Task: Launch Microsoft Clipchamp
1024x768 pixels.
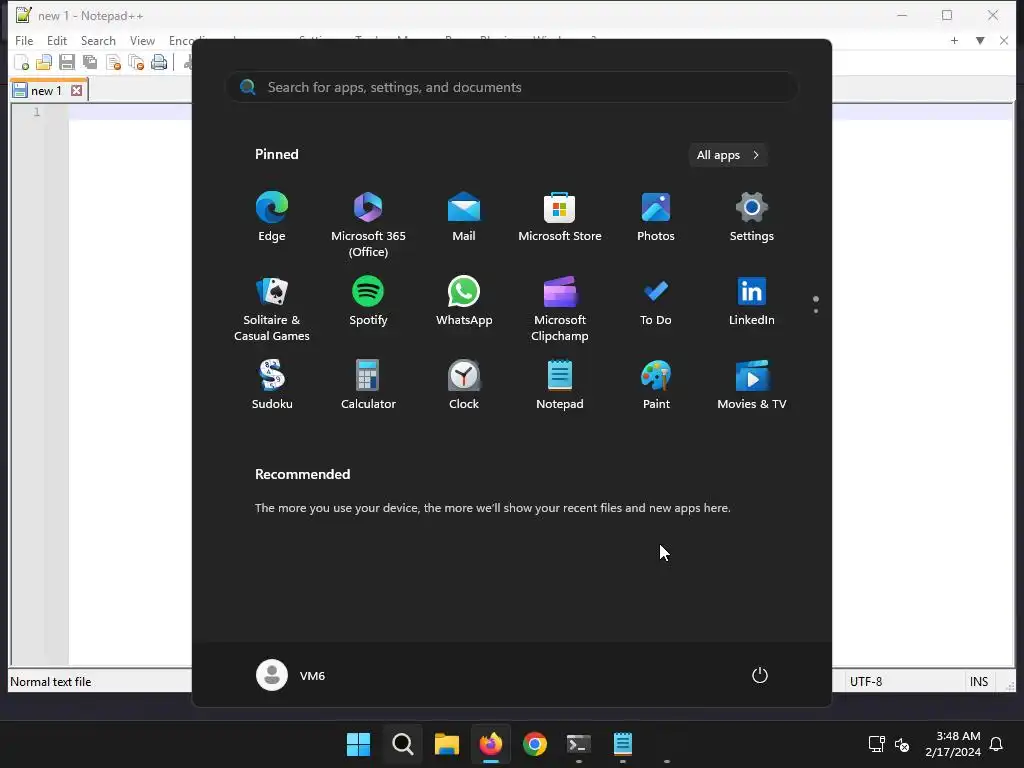Action: tap(560, 309)
